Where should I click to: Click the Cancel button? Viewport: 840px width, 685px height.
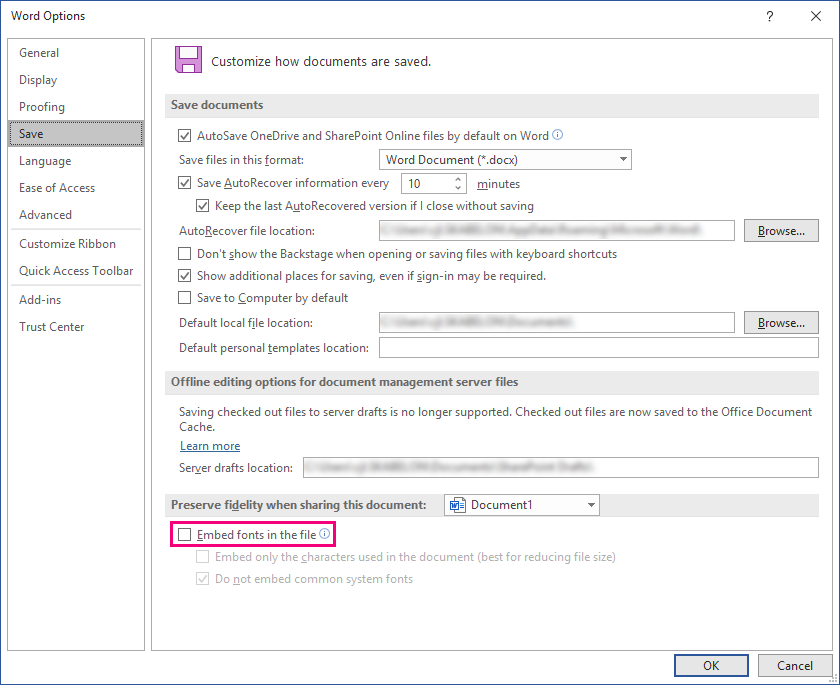tap(794, 665)
